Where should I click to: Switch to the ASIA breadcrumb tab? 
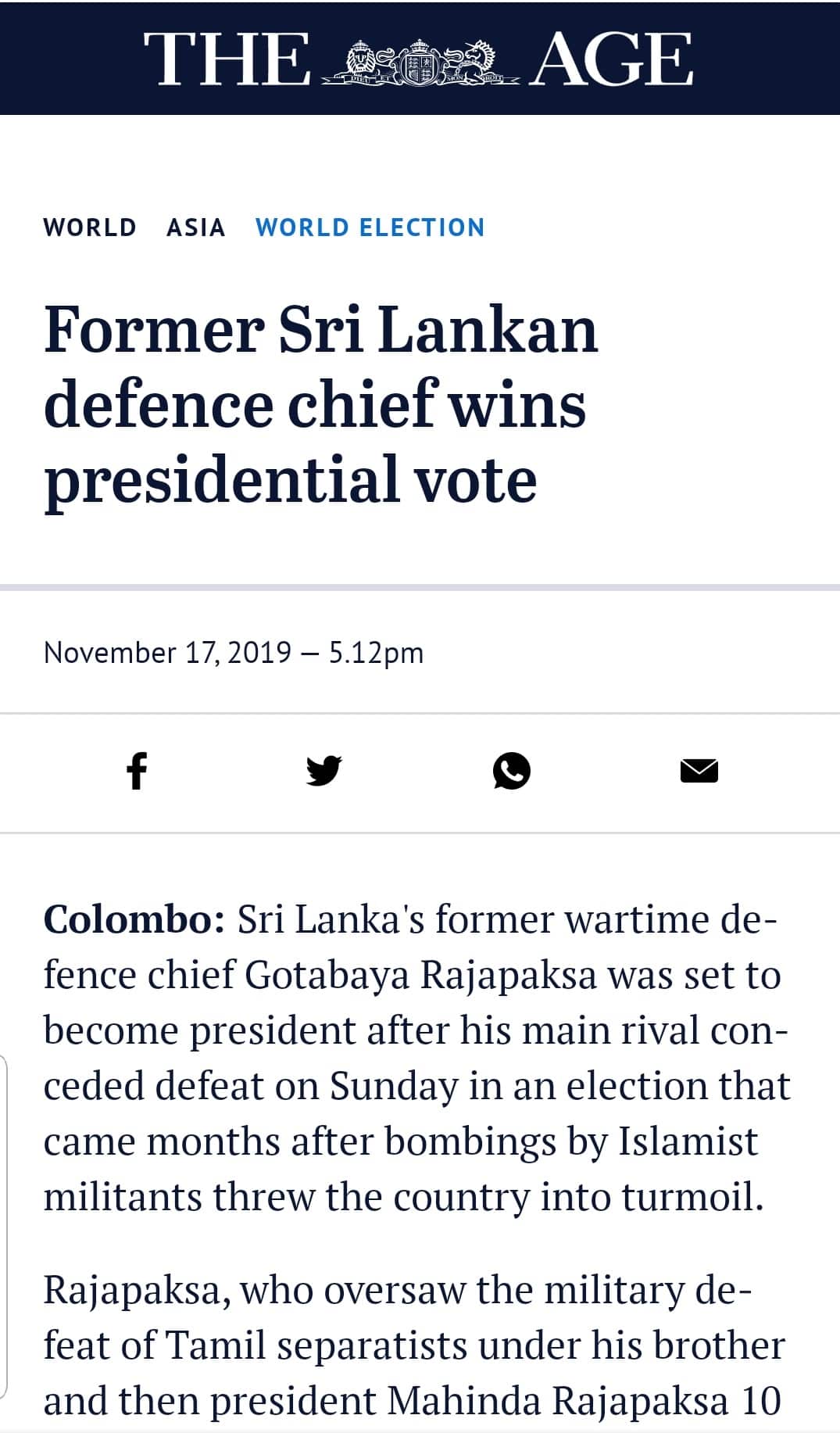click(x=195, y=227)
